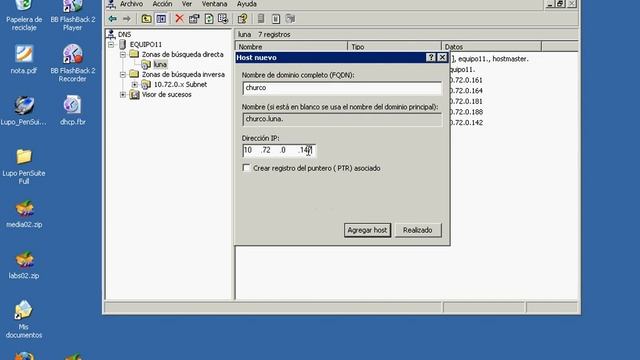Screen dimensions: 640x360
Task: Click the Datos column header
Action: [491, 47]
